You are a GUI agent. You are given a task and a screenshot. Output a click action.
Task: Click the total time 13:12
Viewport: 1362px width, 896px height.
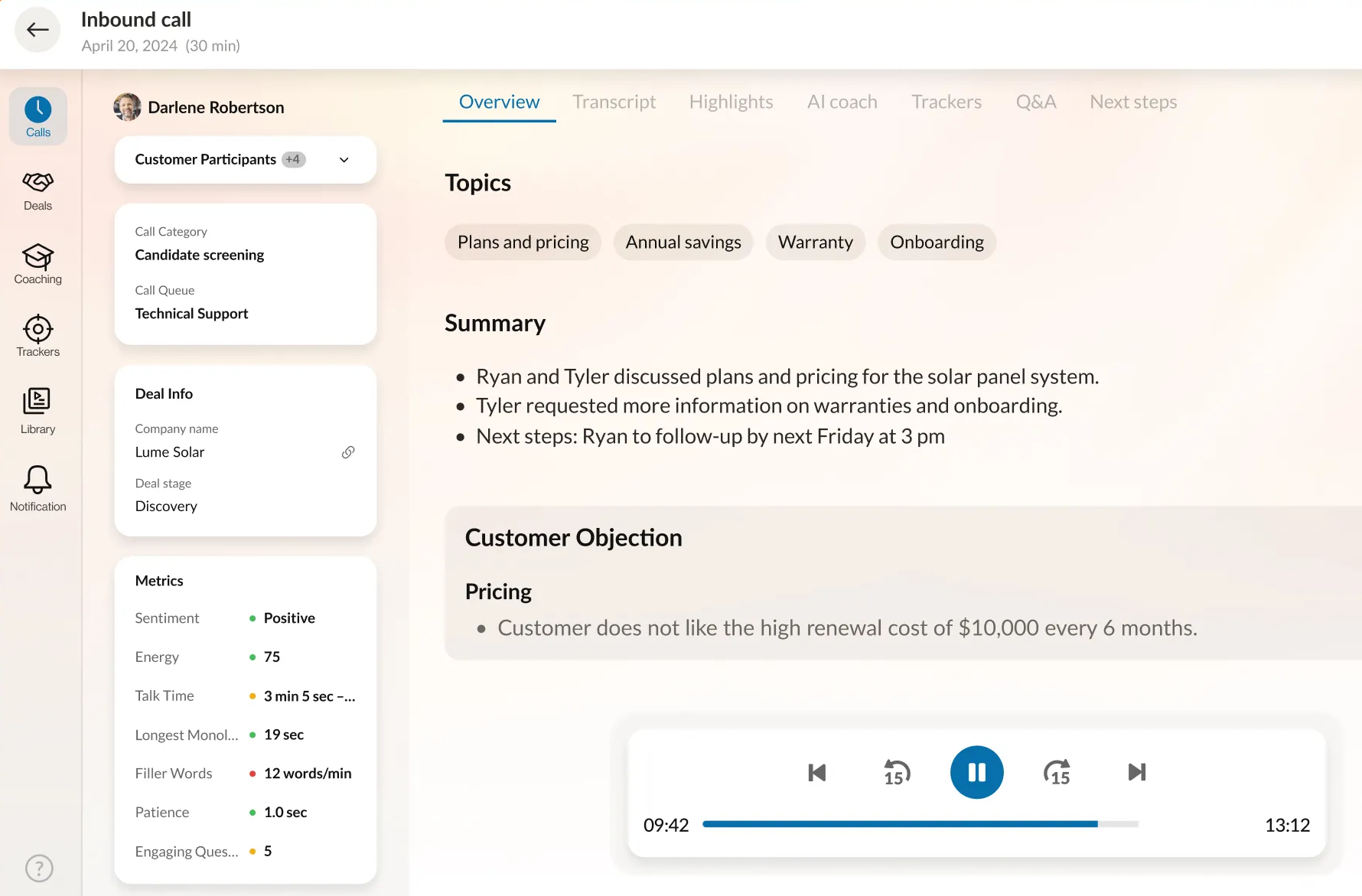pos(1287,825)
